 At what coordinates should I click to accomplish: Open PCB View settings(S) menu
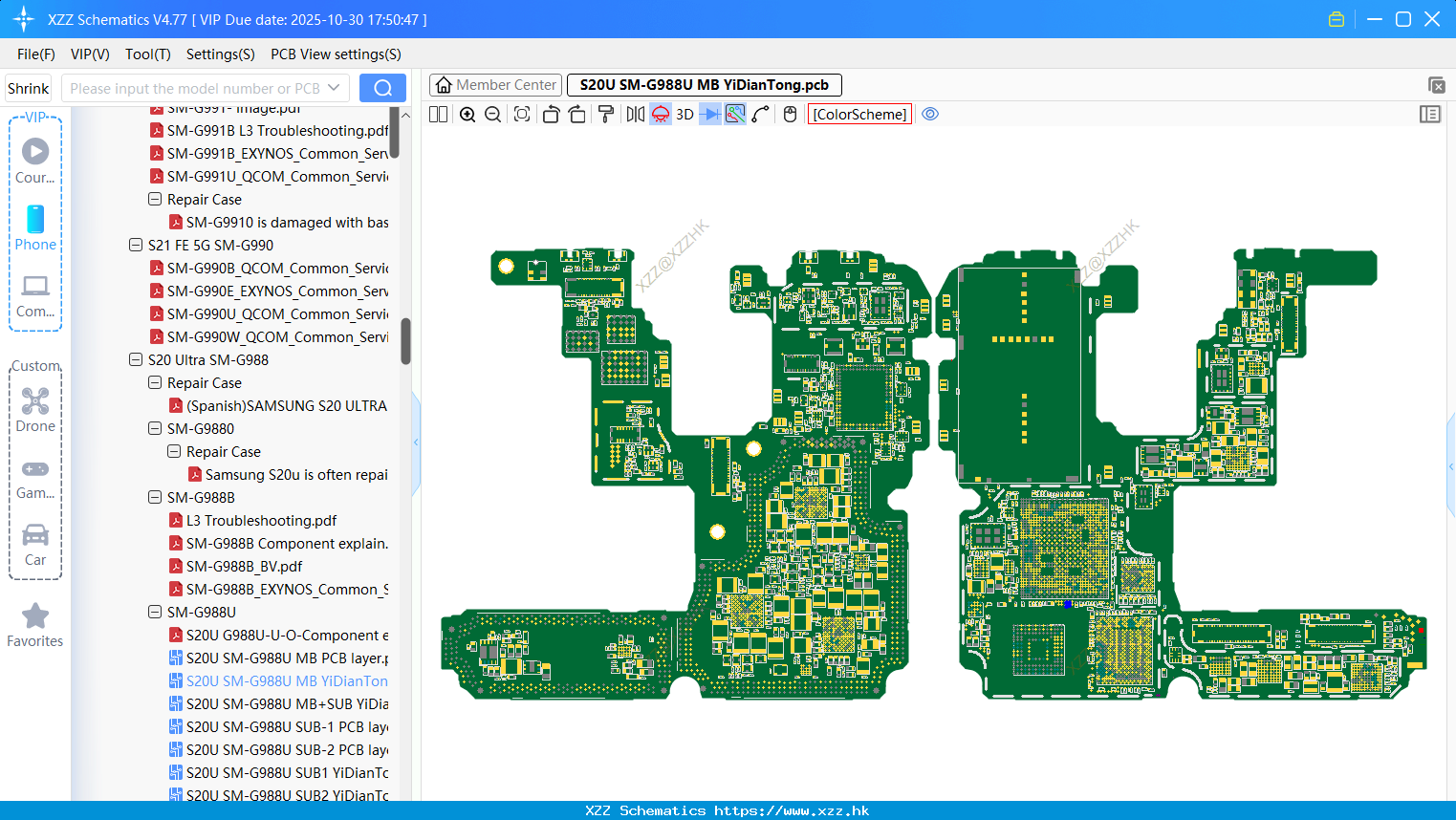pos(336,54)
